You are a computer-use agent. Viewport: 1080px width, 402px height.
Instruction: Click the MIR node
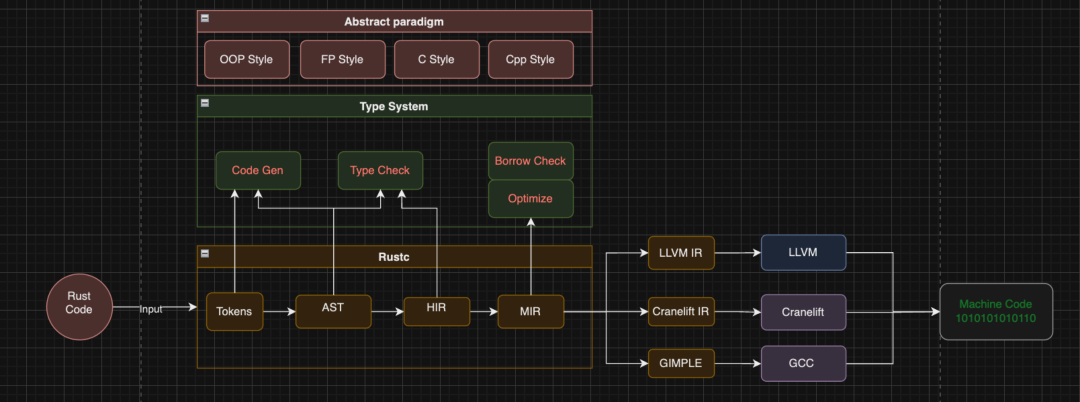point(530,311)
